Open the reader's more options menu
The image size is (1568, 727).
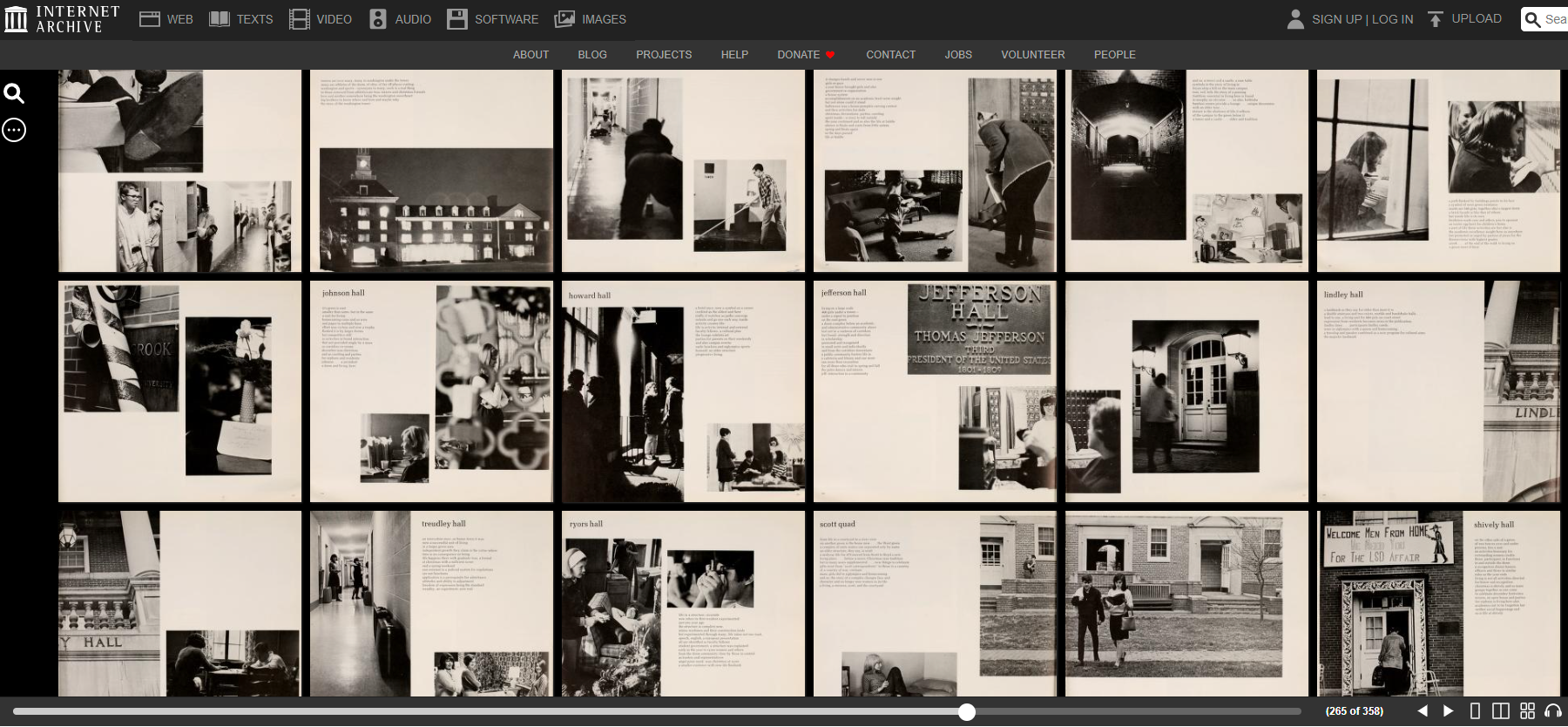pyautogui.click(x=14, y=130)
